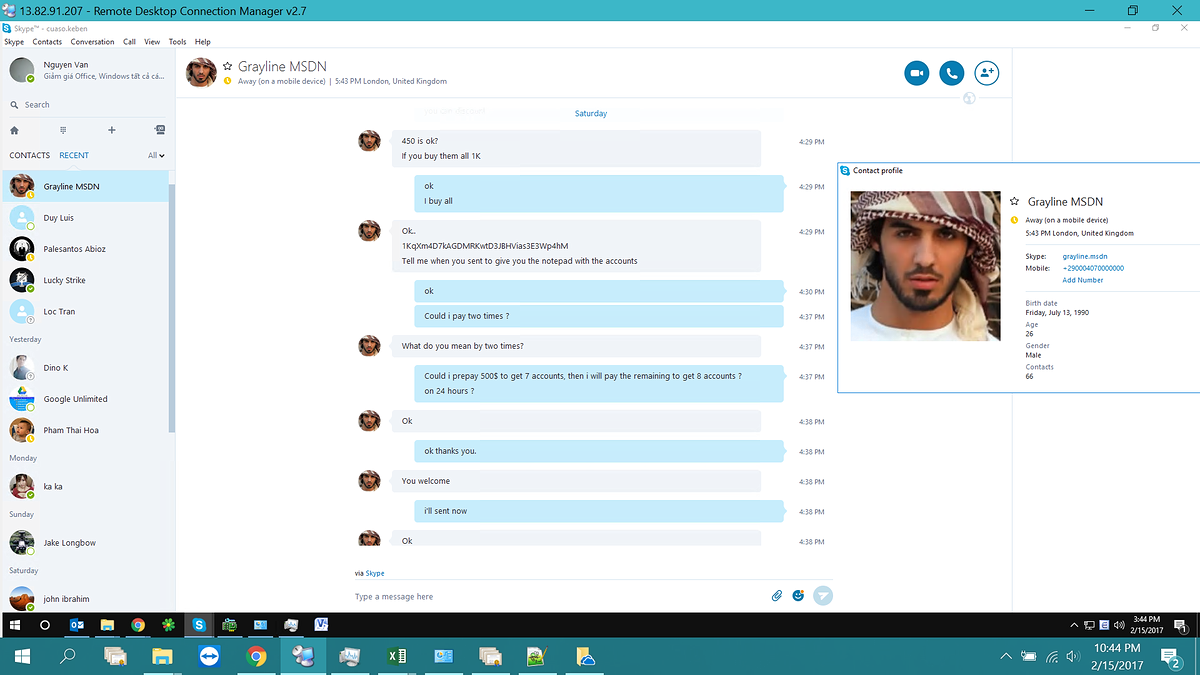Click the send message arrow button

[823, 596]
